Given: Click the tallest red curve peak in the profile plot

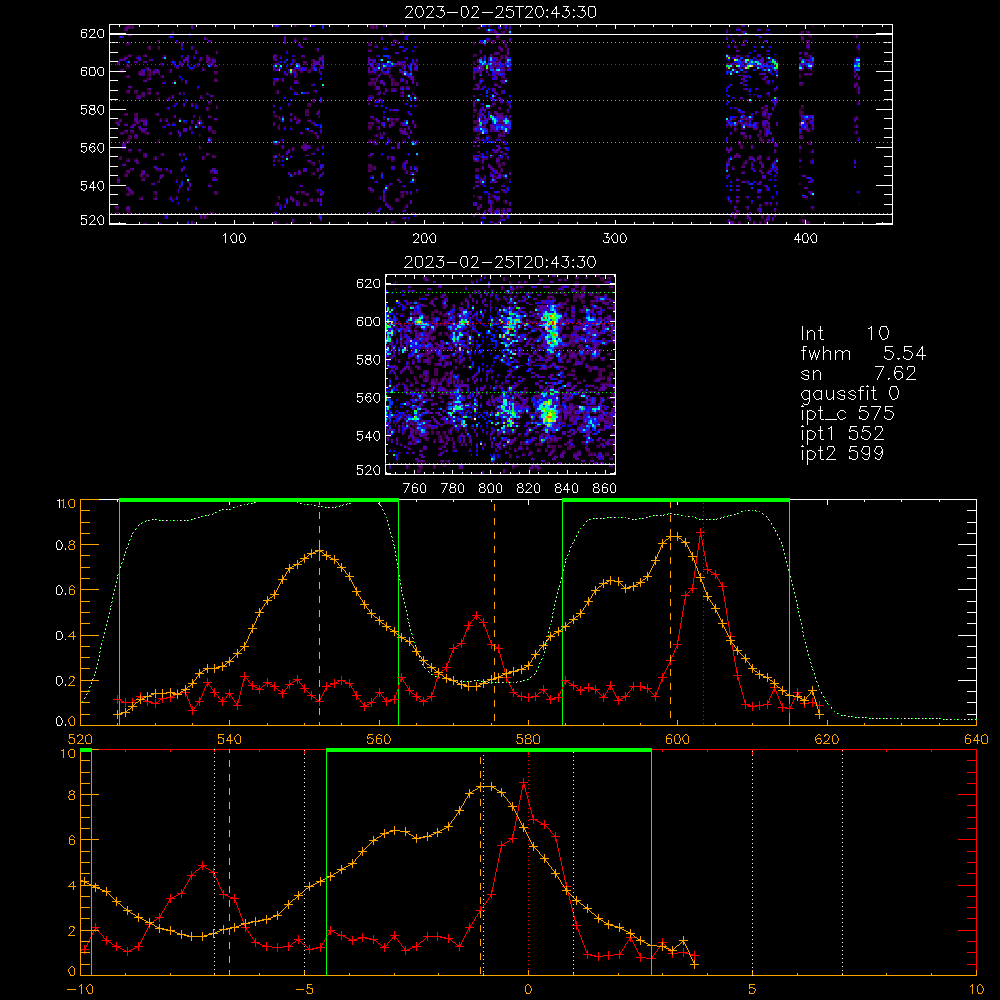Looking at the screenshot, I should (x=700, y=531).
